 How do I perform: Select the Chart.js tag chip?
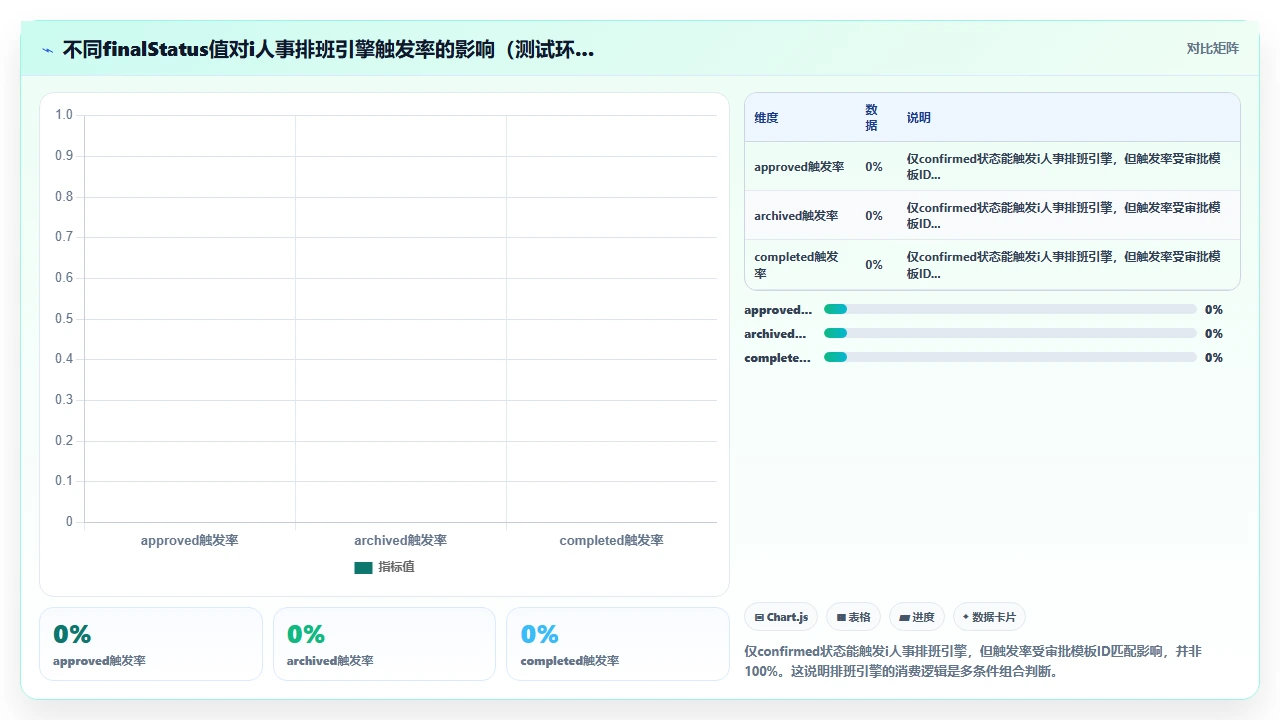pos(782,617)
